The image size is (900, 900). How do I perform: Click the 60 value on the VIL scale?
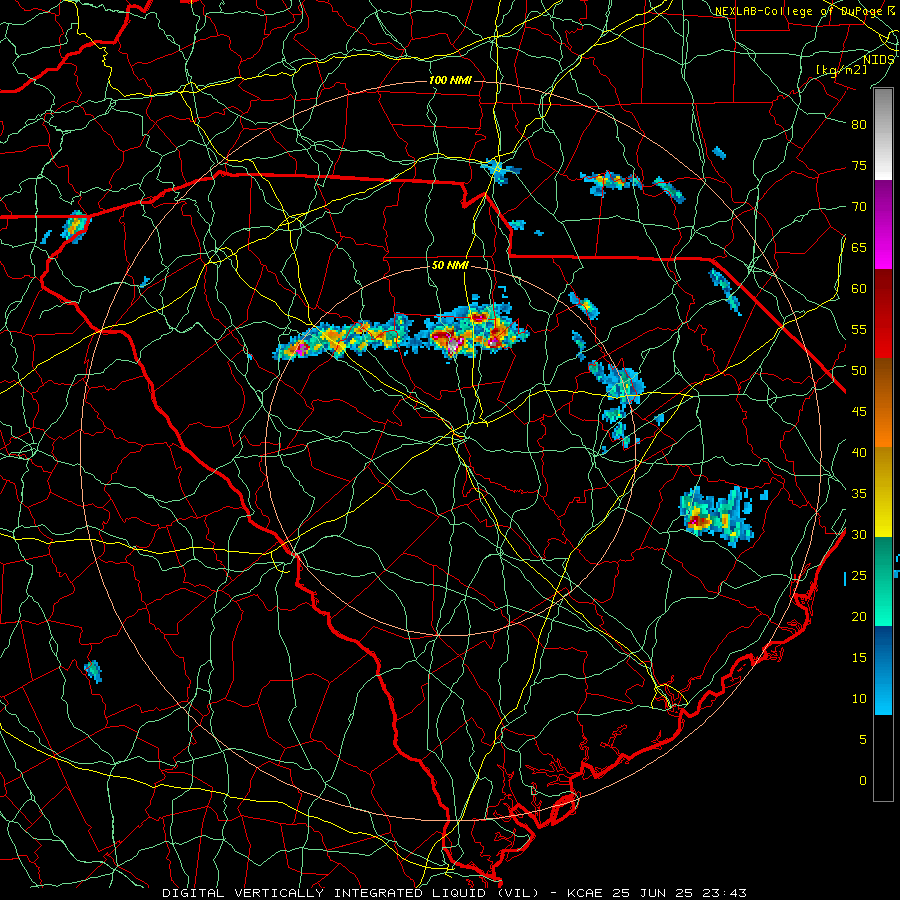pos(859,289)
